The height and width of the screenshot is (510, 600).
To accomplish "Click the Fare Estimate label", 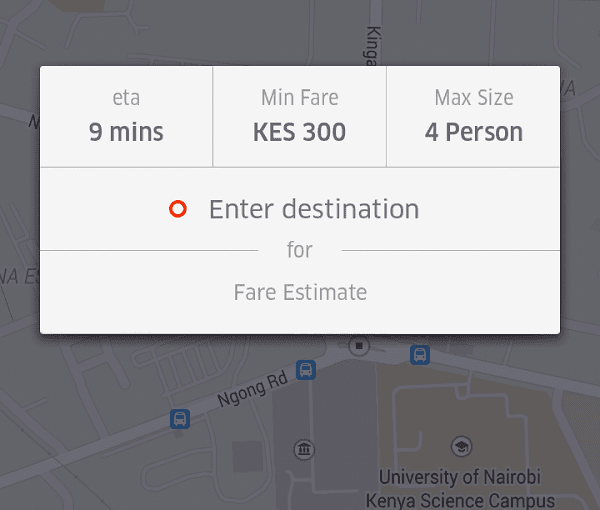I will (300, 292).
